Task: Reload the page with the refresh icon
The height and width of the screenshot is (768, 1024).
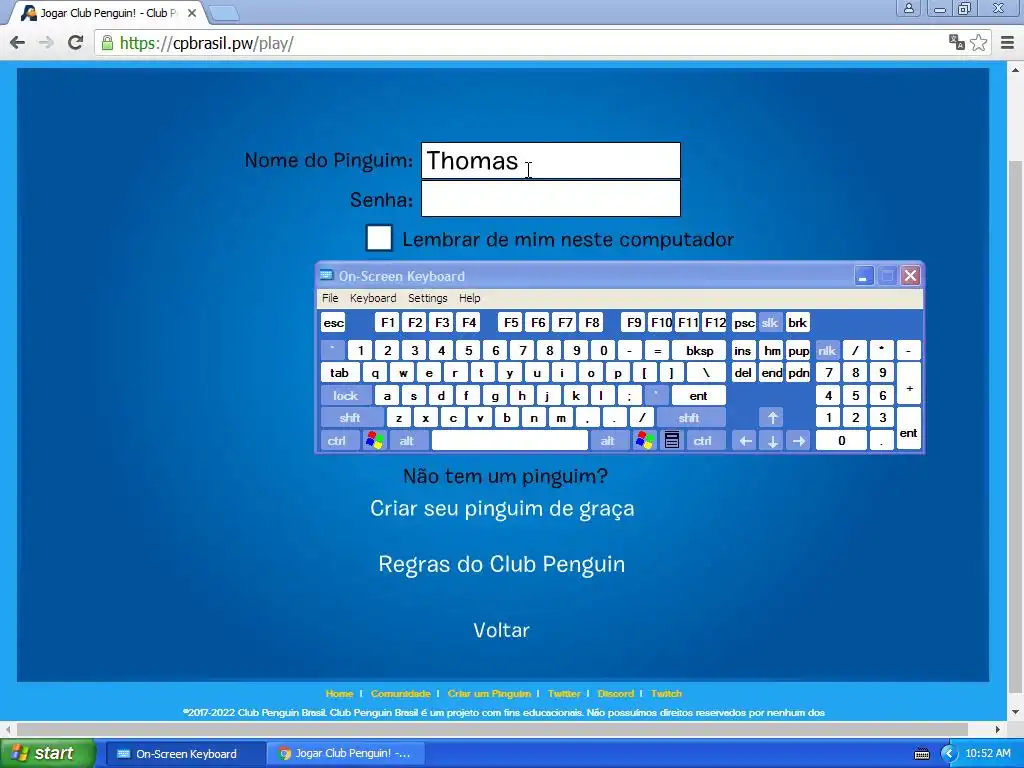Action: pos(75,43)
